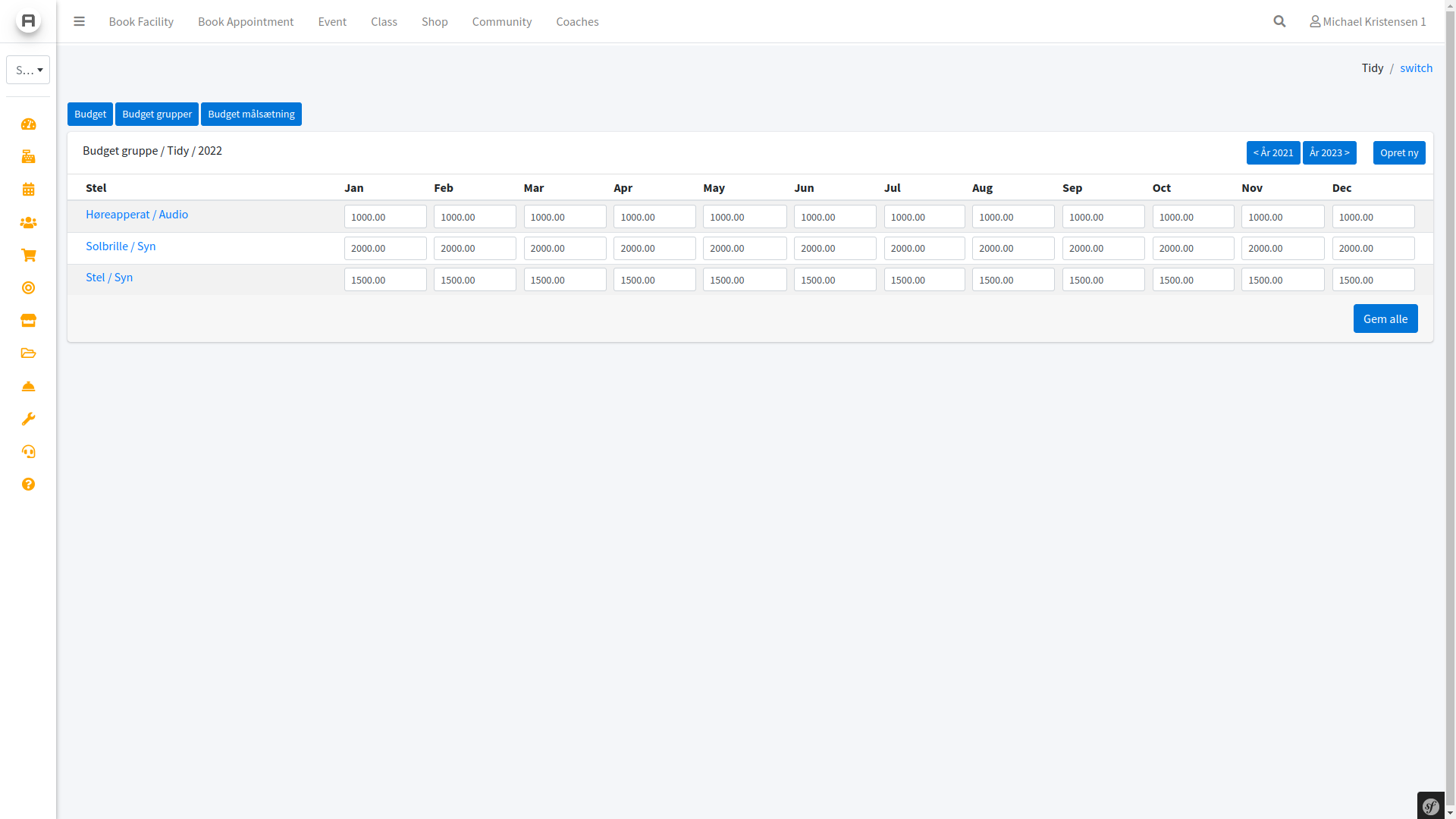Open the calendar icon in sidebar
The height and width of the screenshot is (819, 1456).
(28, 190)
